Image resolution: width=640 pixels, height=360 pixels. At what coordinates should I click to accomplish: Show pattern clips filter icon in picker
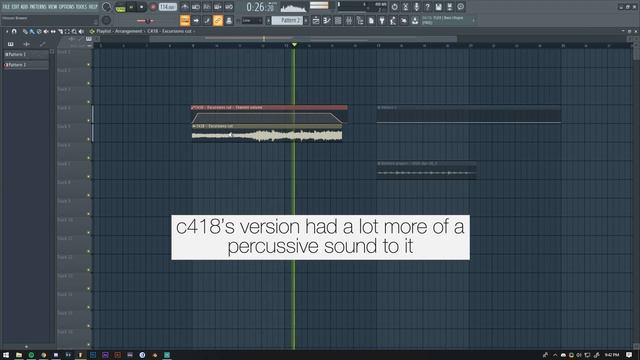click(x=11, y=44)
